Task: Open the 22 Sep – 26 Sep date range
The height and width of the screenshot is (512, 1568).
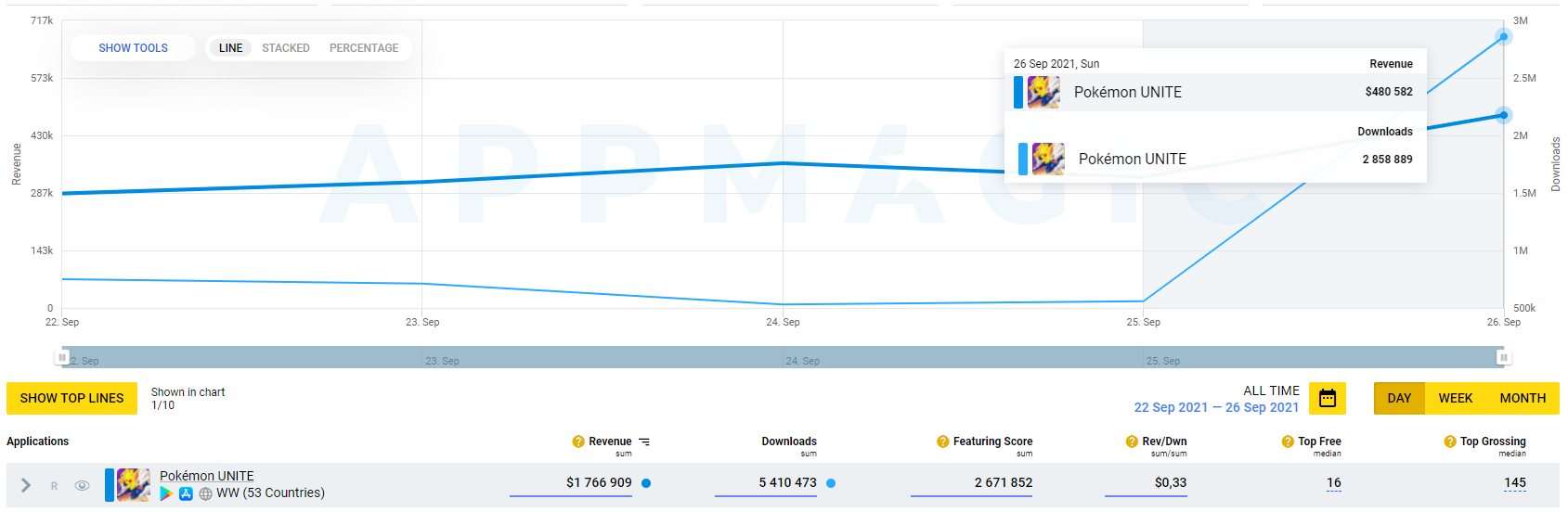Action: (1216, 407)
